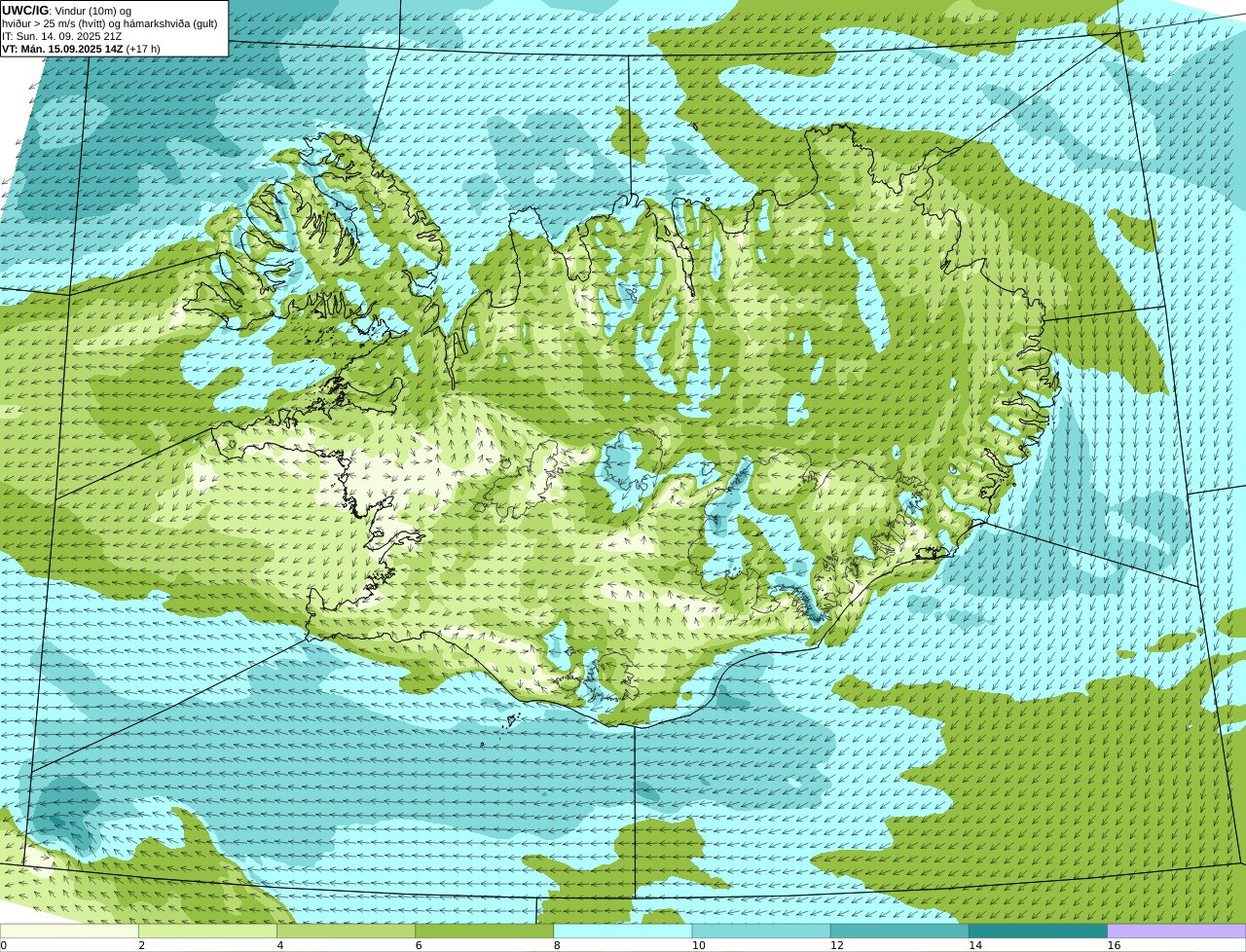Screen dimensions: 1246x952
Task: Click the "hviður > 25 m/s (hvítt)" description line
Action: point(111,23)
